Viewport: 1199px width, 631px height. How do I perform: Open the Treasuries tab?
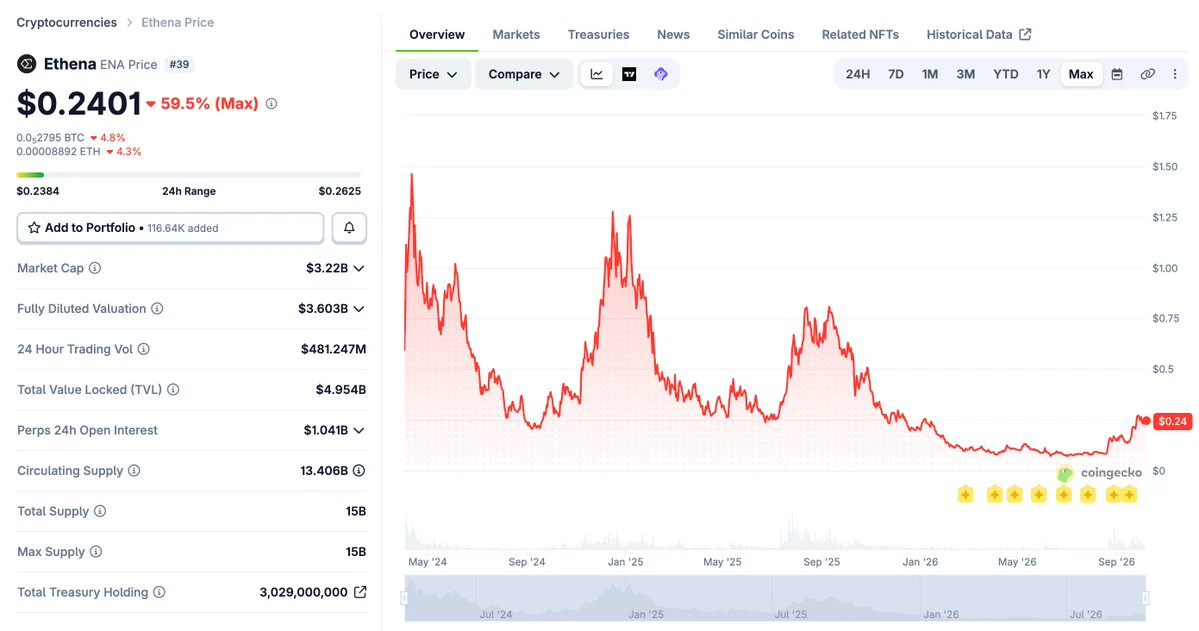click(x=598, y=34)
